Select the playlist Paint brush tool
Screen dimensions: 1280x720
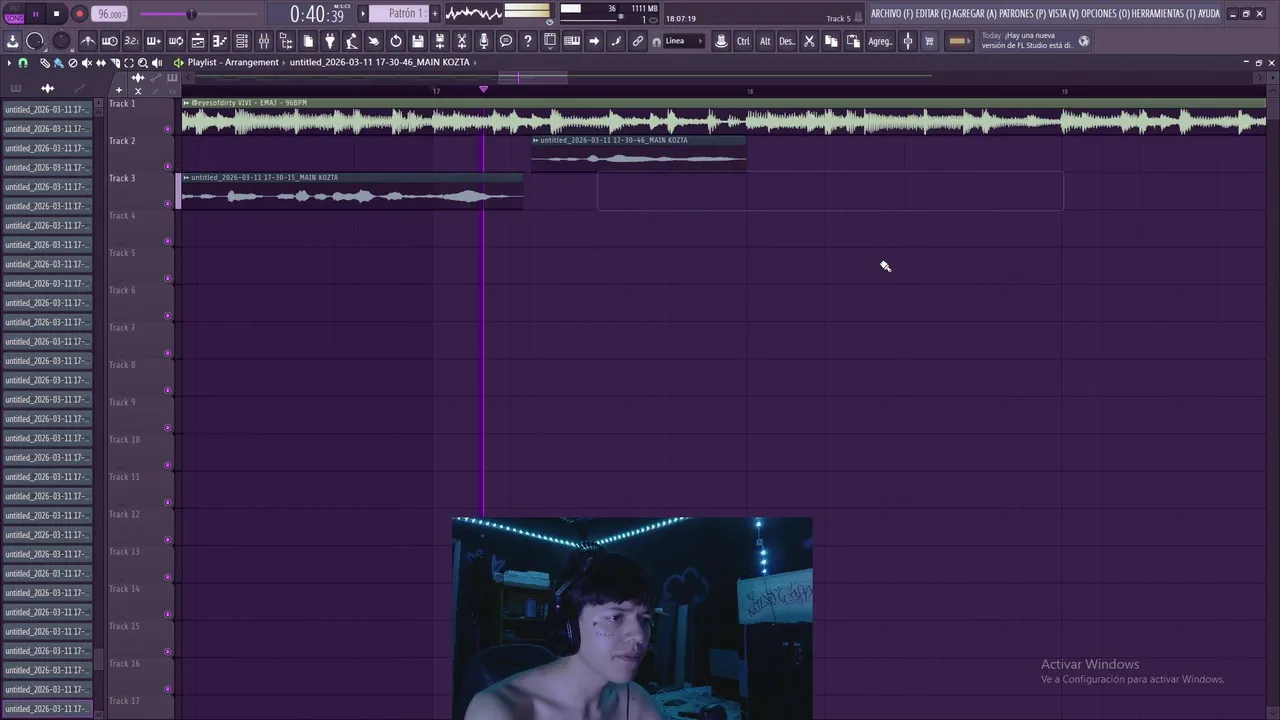(58, 62)
